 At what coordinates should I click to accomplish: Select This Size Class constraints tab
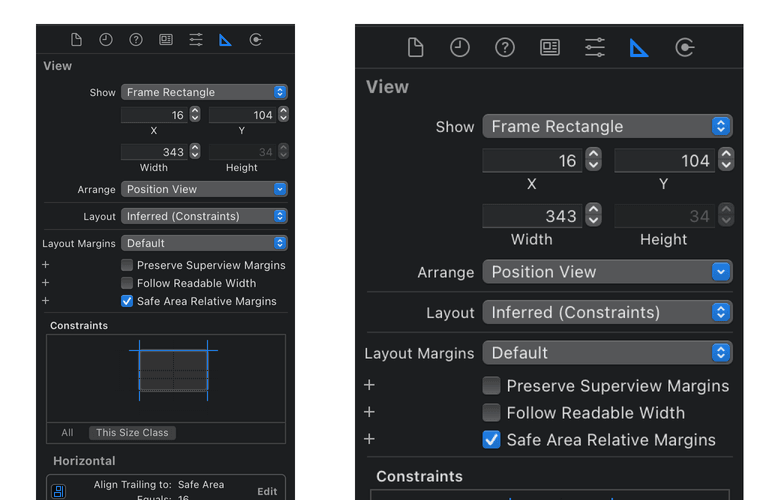click(x=132, y=433)
